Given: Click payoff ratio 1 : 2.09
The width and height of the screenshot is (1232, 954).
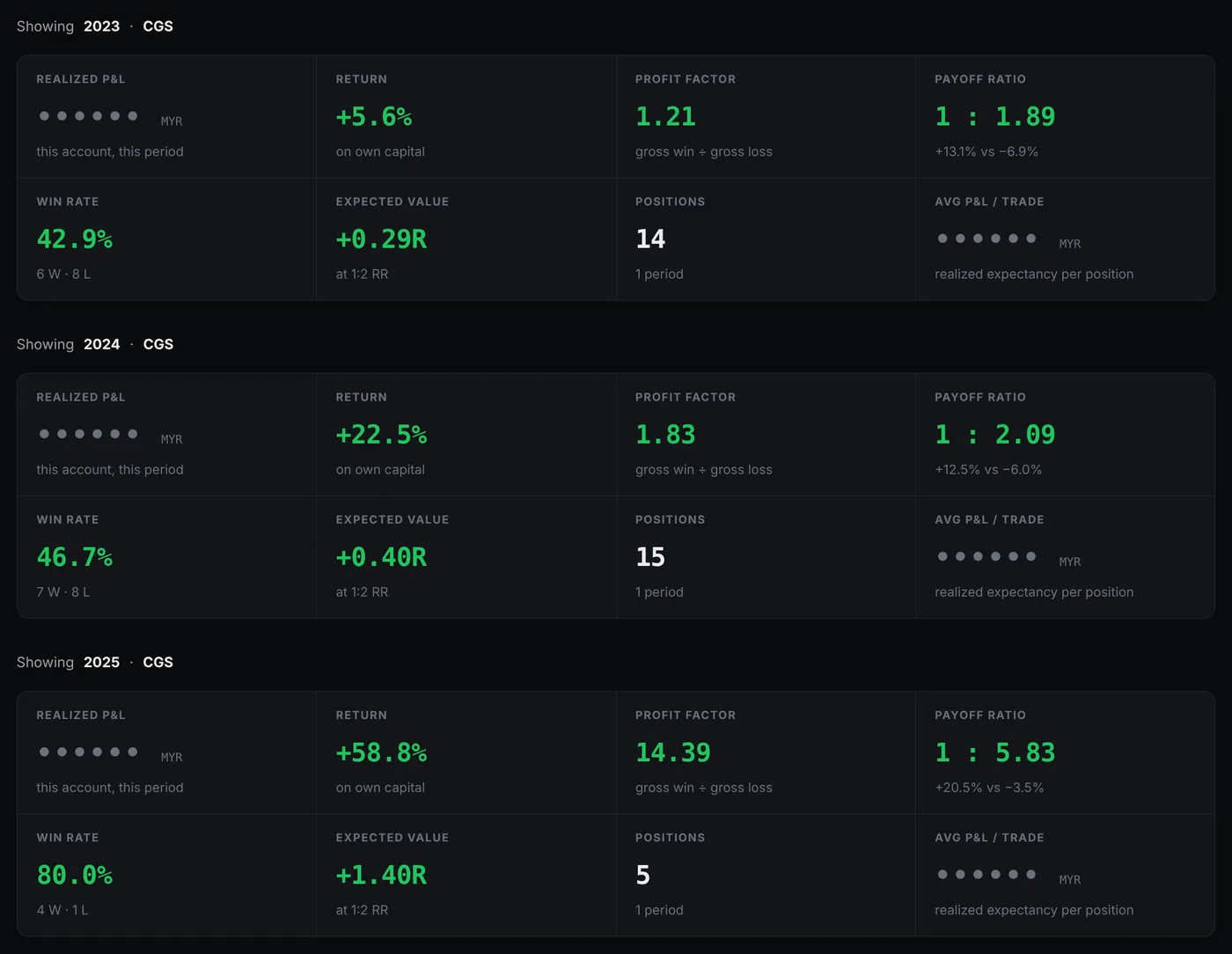Looking at the screenshot, I should 995,434.
